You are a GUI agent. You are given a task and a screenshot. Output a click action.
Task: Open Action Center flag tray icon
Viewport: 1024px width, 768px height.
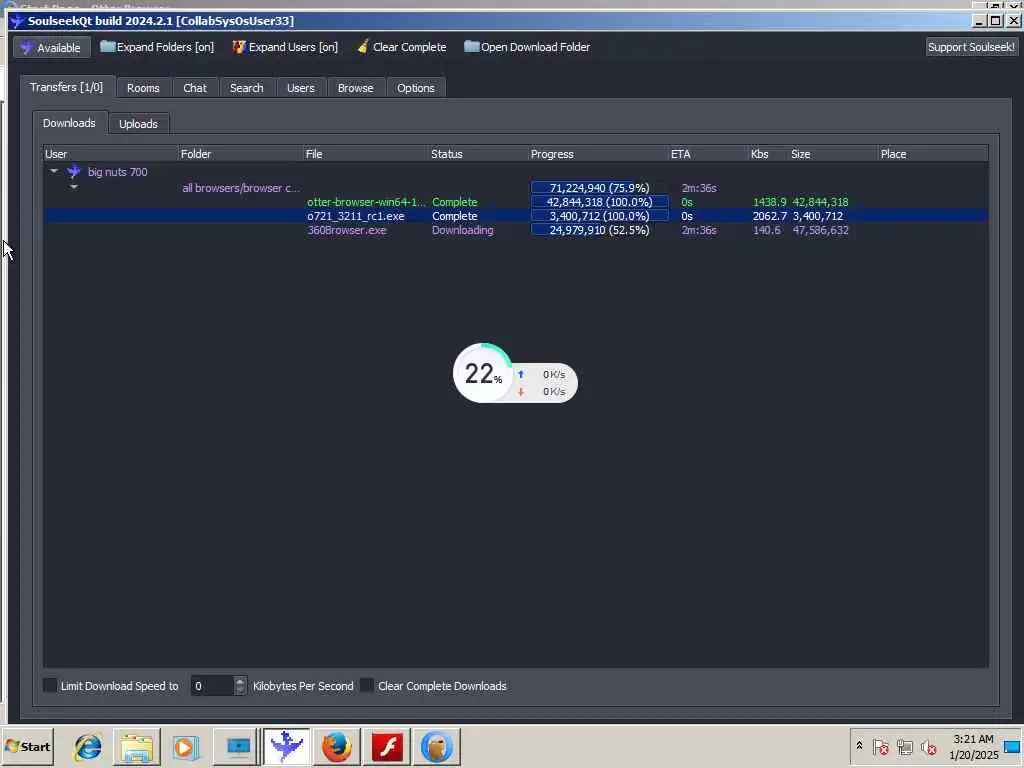pos(880,746)
